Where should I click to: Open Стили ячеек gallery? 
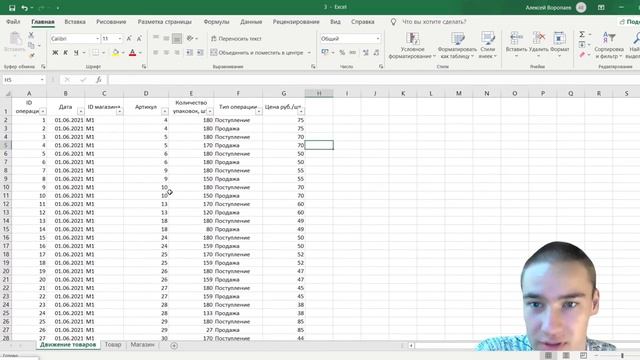487,45
